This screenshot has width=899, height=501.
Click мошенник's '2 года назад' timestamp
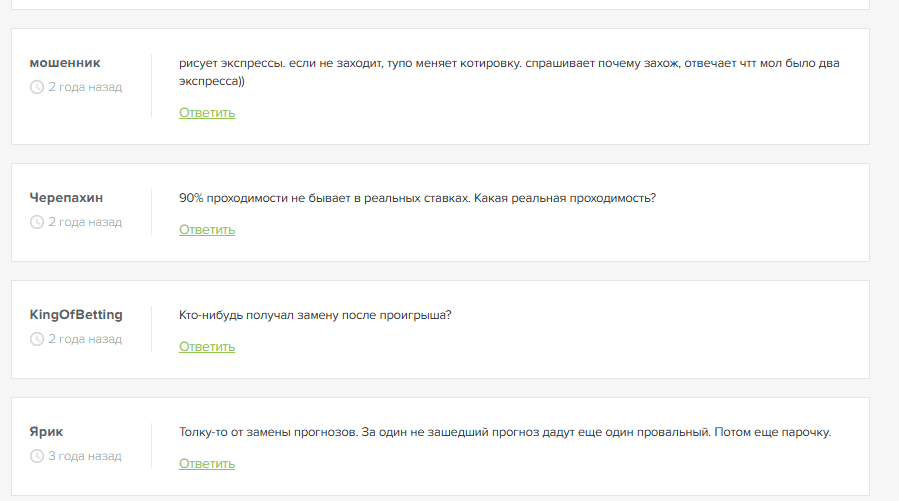[x=85, y=87]
